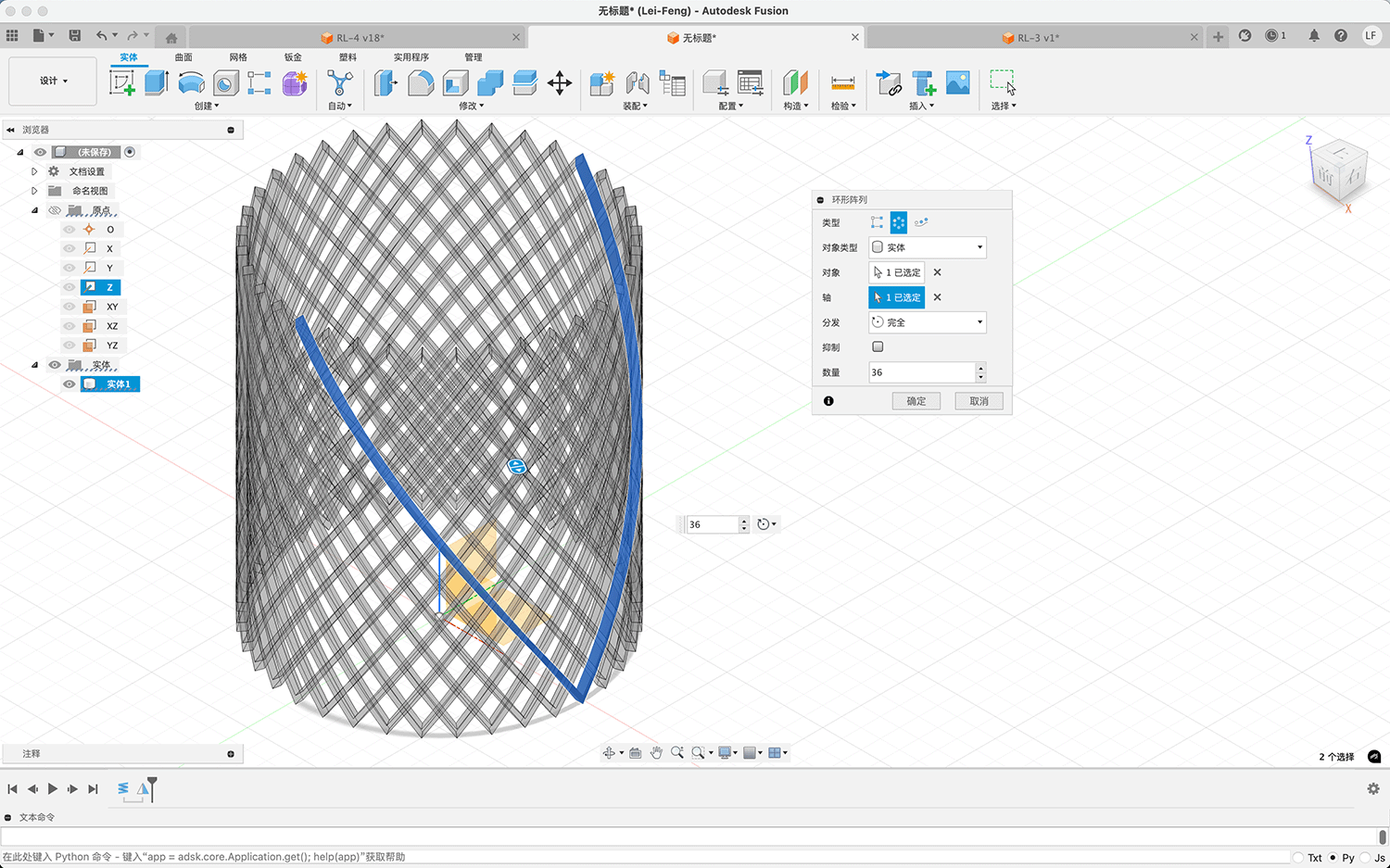Toggle visibility of the X axis
This screenshot has height=868, width=1390.
[69, 248]
